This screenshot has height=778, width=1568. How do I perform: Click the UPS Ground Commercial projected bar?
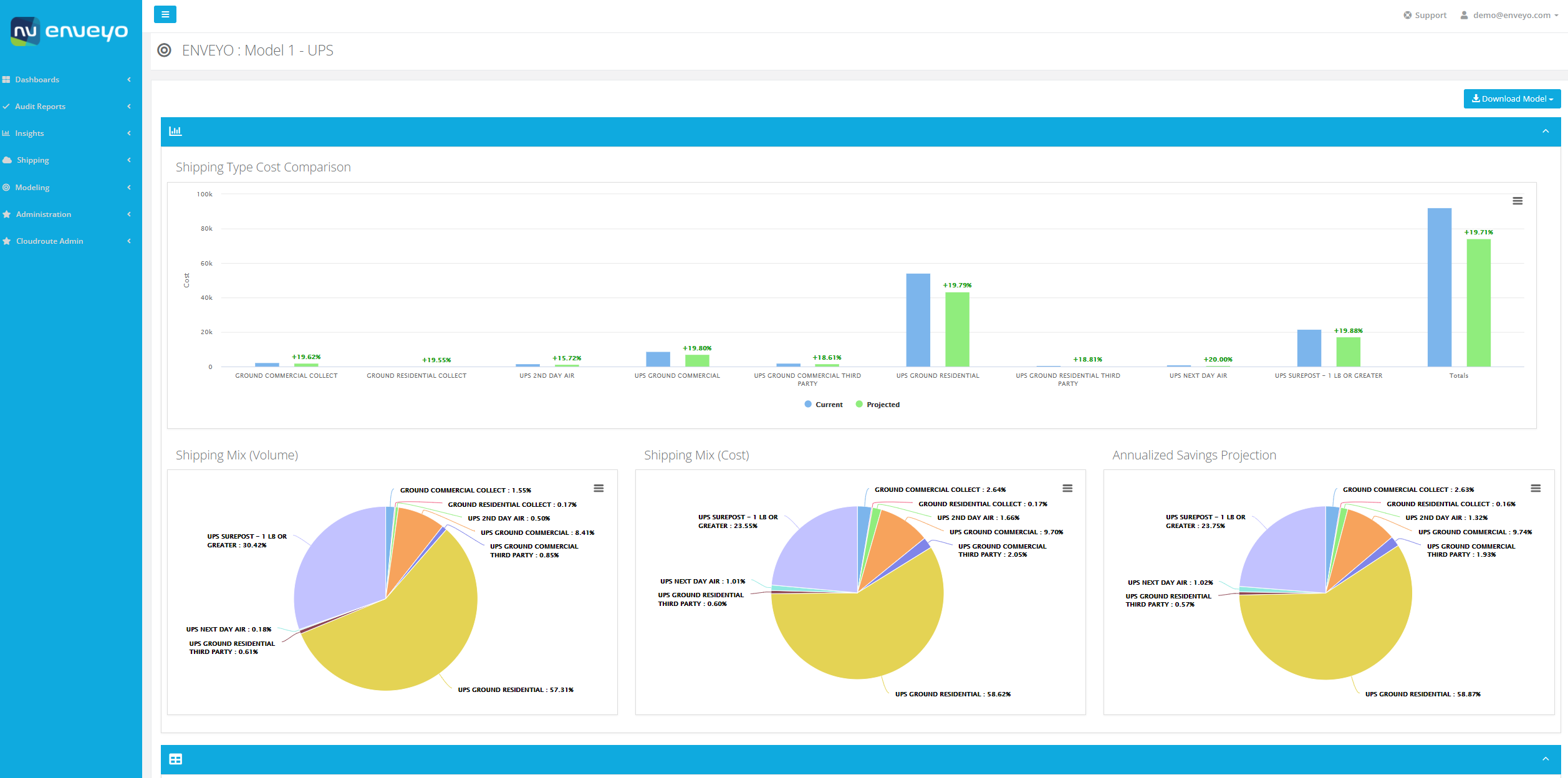click(x=696, y=360)
